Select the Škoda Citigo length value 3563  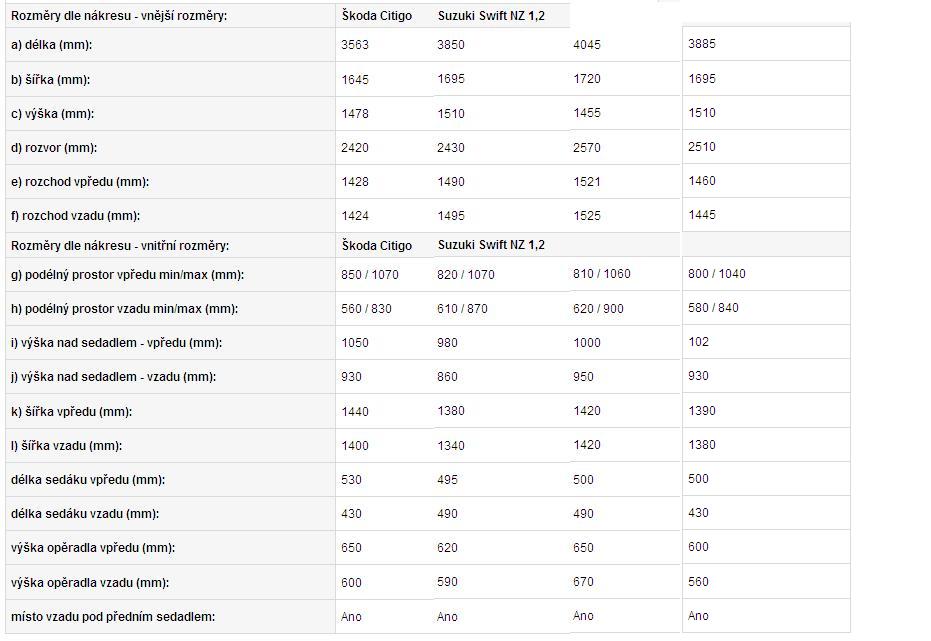click(x=355, y=45)
